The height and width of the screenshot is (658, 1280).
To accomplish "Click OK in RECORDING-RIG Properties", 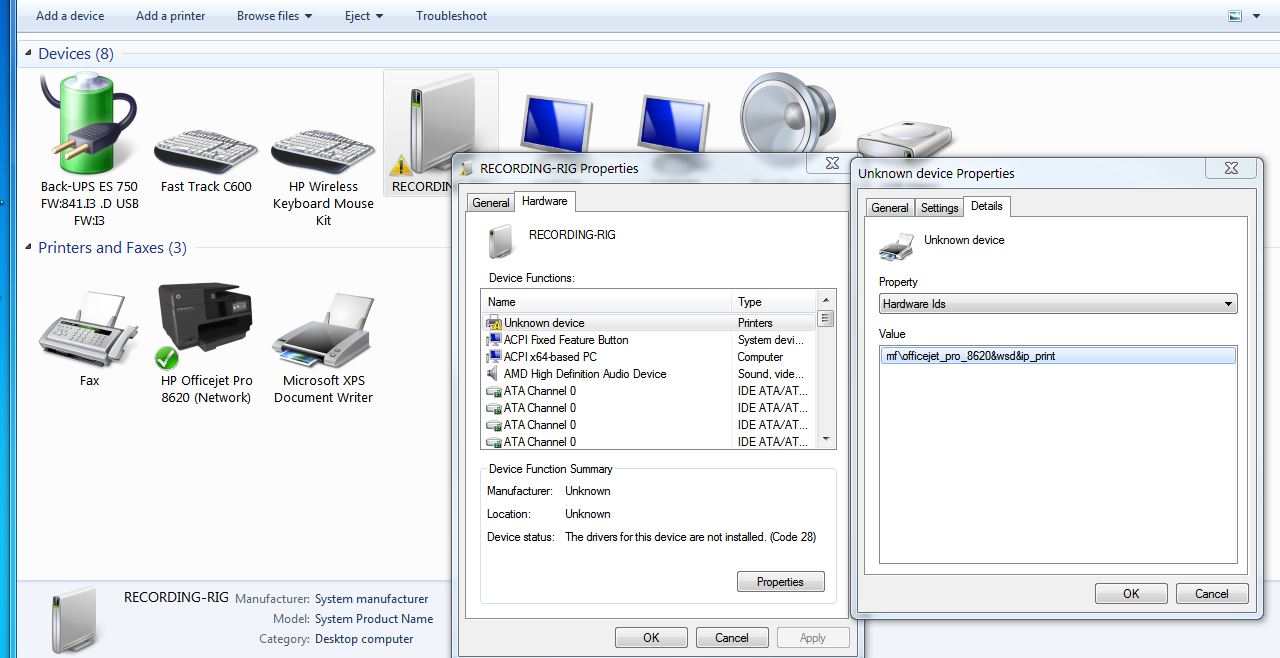I will 651,638.
